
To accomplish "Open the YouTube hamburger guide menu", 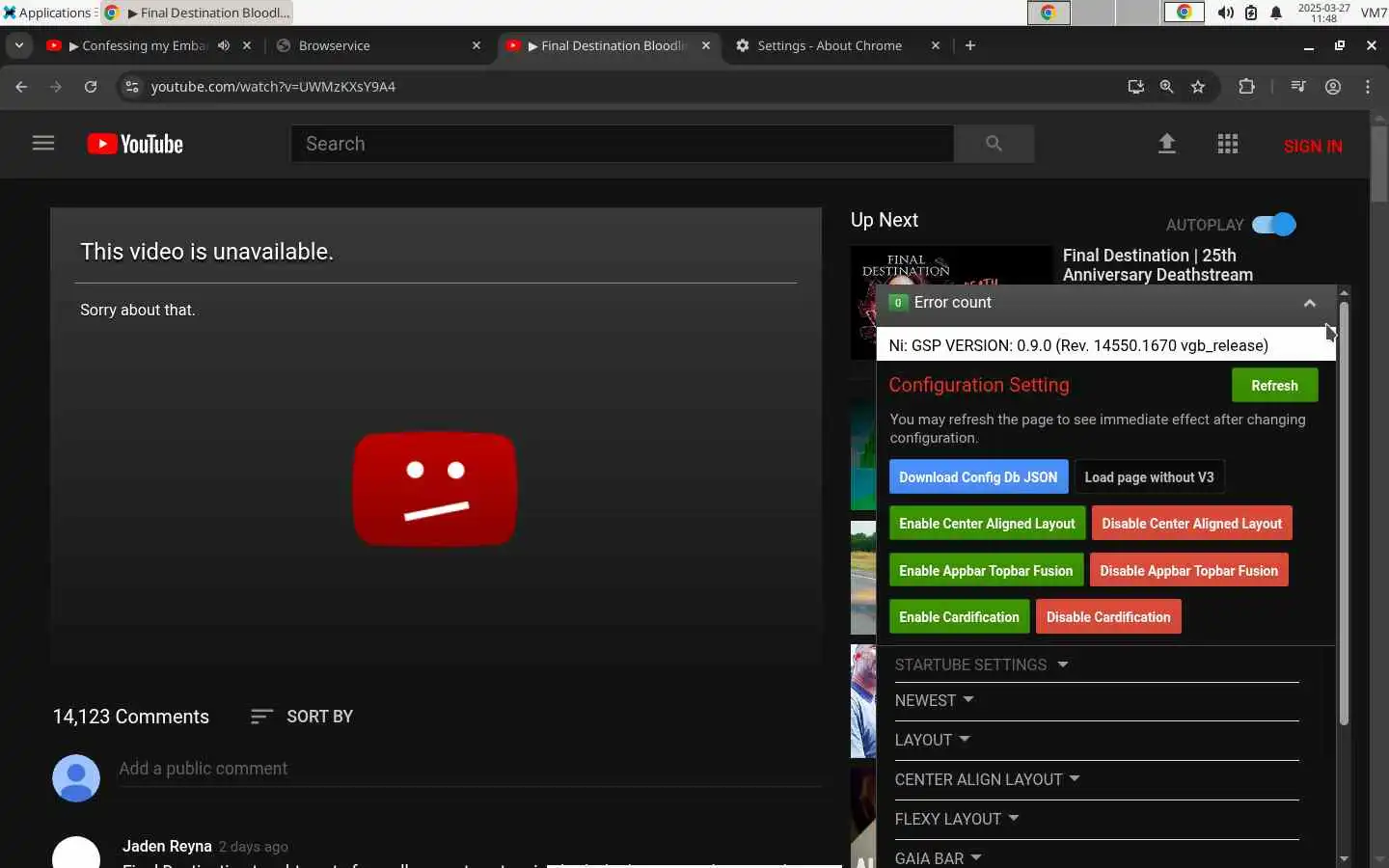I will 43,144.
